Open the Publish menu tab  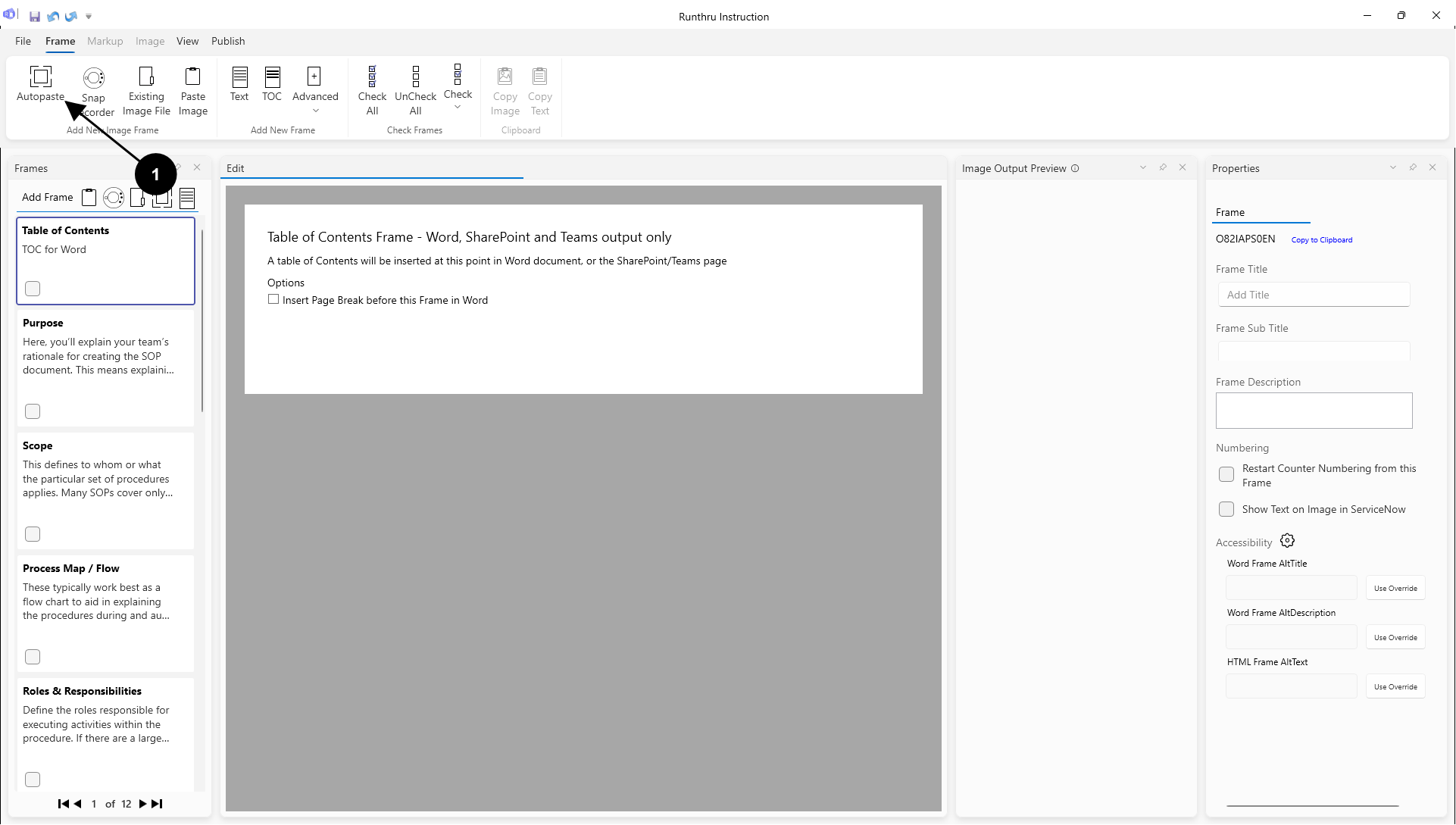coord(228,41)
